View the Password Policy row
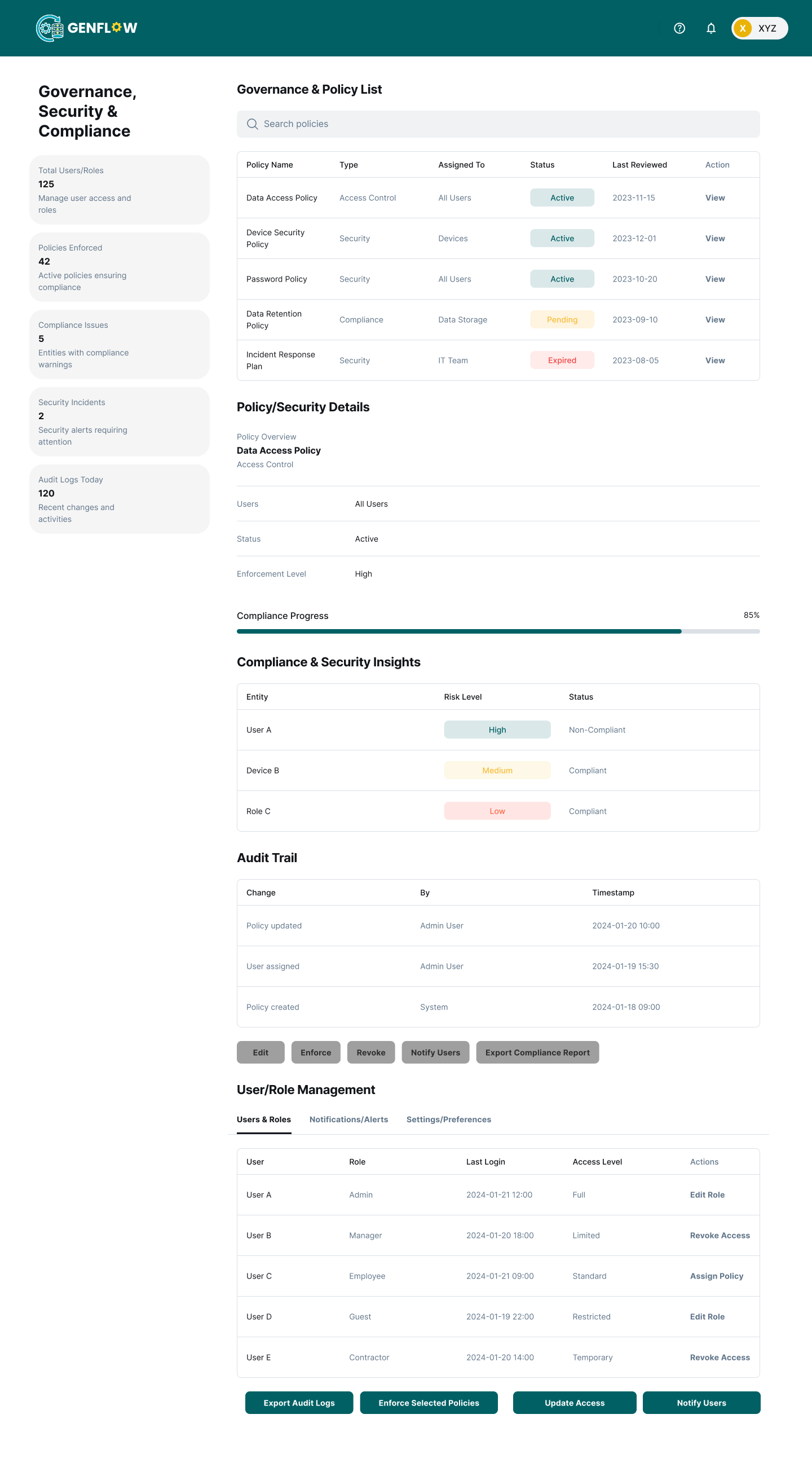Viewport: 812px width, 1467px height. 714,279
